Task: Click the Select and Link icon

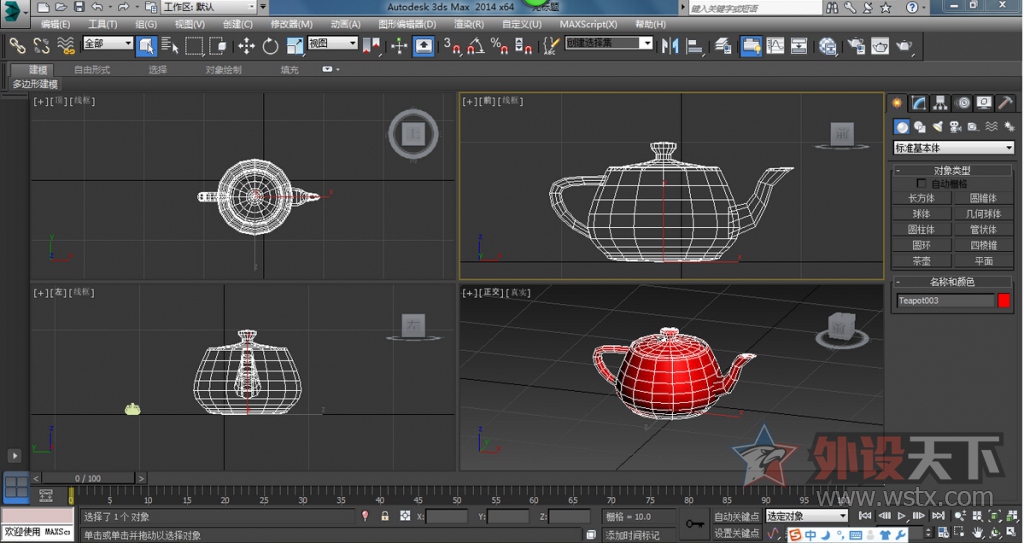Action: [x=17, y=46]
